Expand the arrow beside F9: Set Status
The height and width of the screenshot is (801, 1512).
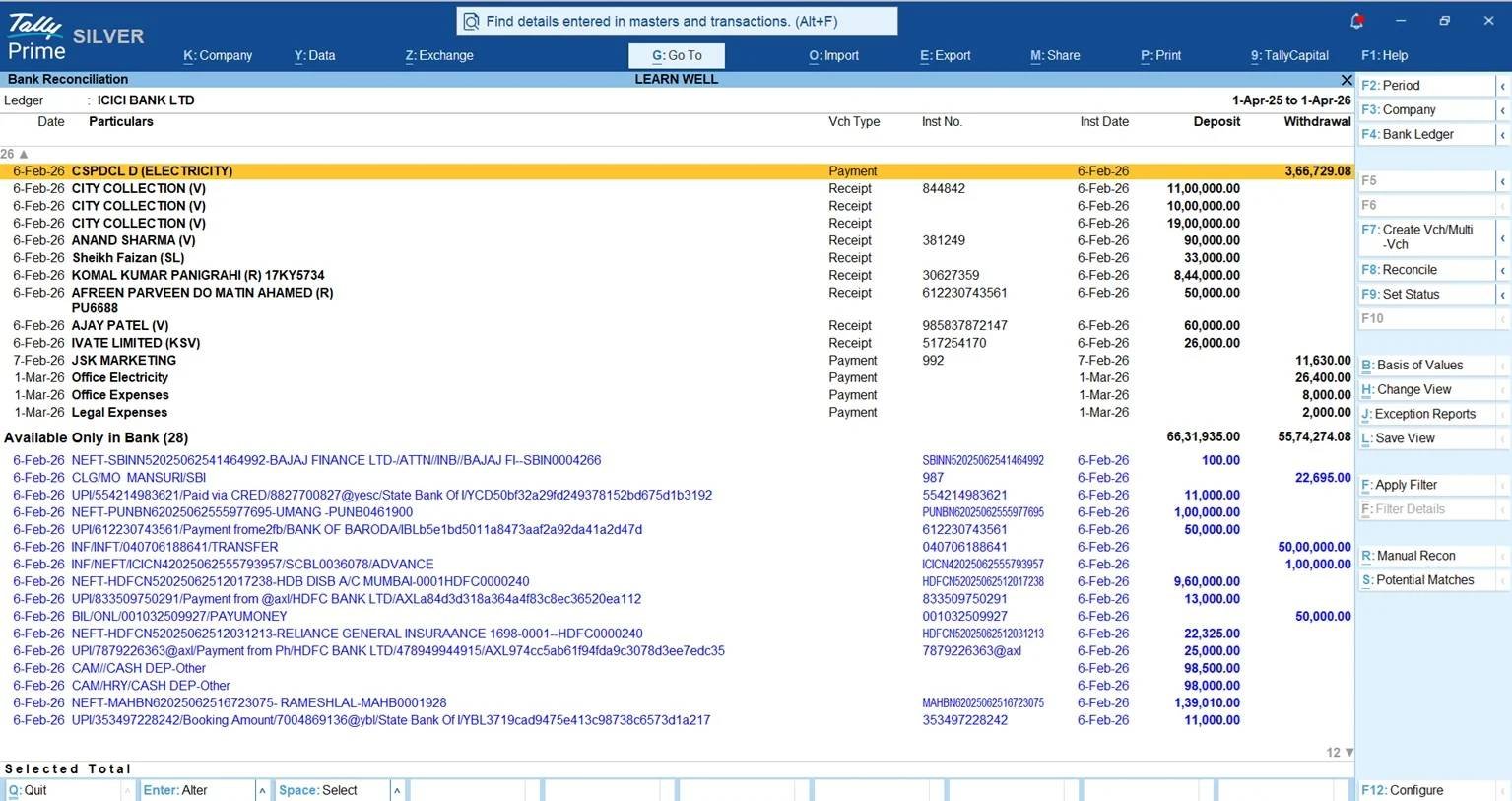[1502, 295]
